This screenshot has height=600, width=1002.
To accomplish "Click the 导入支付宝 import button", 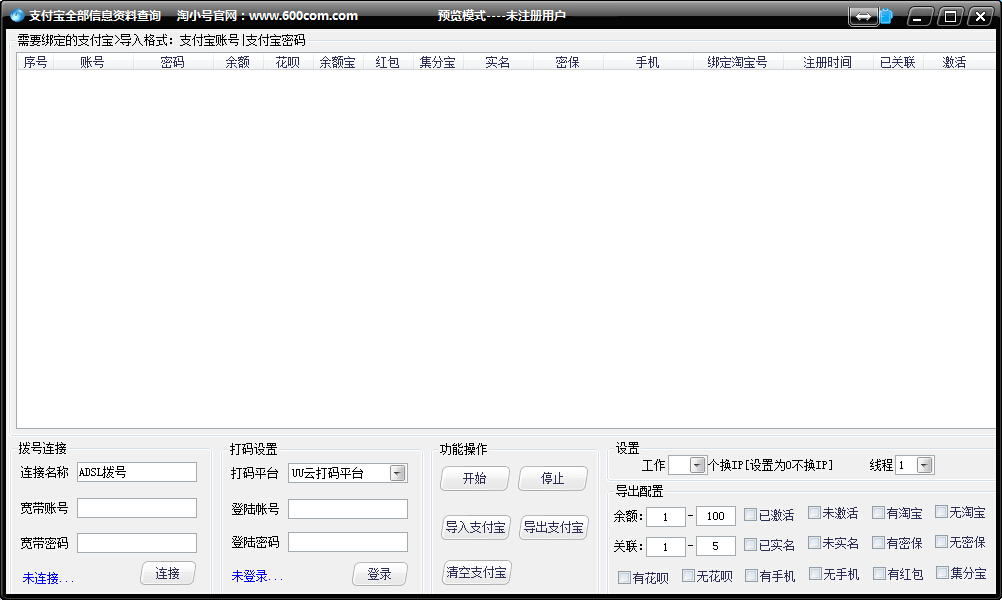I will [x=475, y=528].
